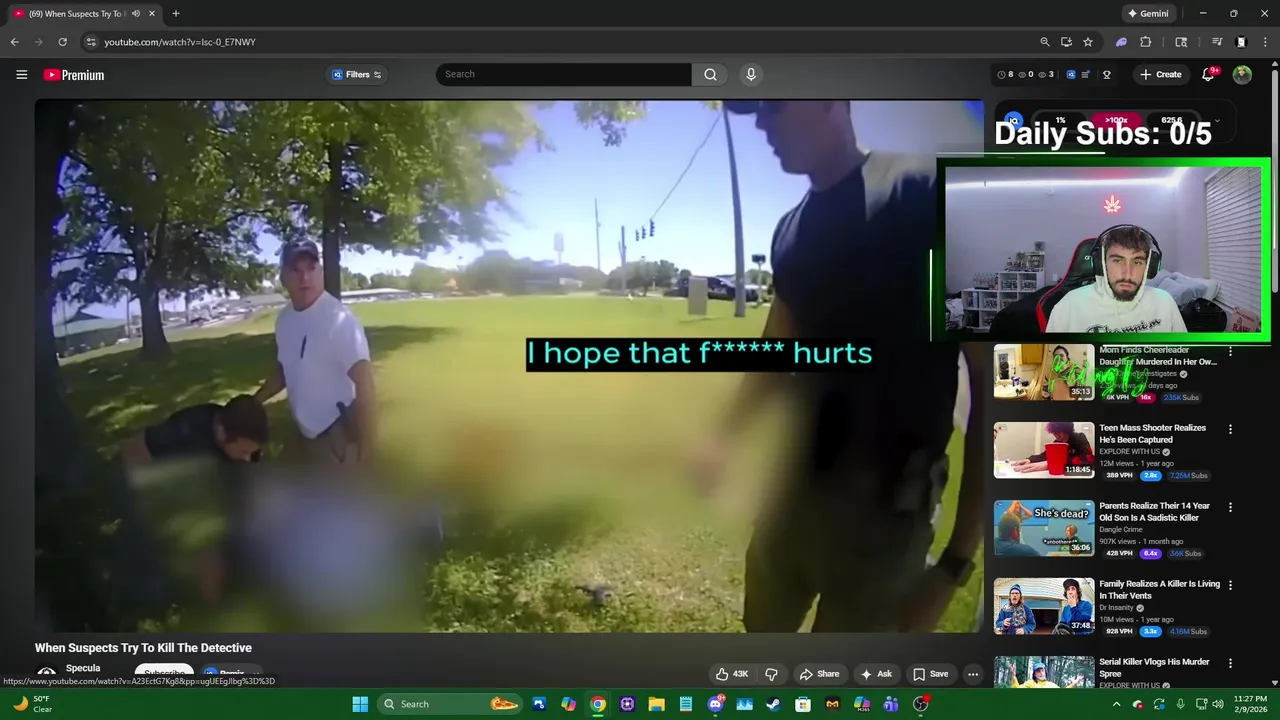This screenshot has width=1280, height=720.
Task: Click the address bar URL
Action: point(180,42)
